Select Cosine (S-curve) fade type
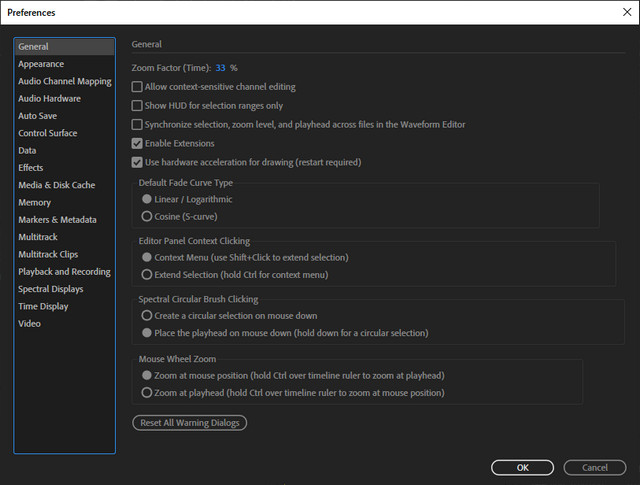The image size is (640, 485). click(x=147, y=216)
